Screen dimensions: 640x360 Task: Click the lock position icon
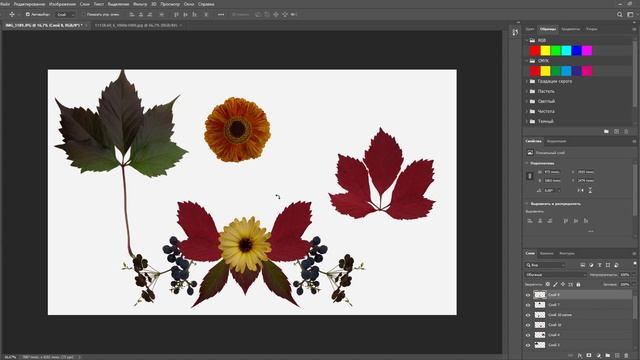pos(563,284)
